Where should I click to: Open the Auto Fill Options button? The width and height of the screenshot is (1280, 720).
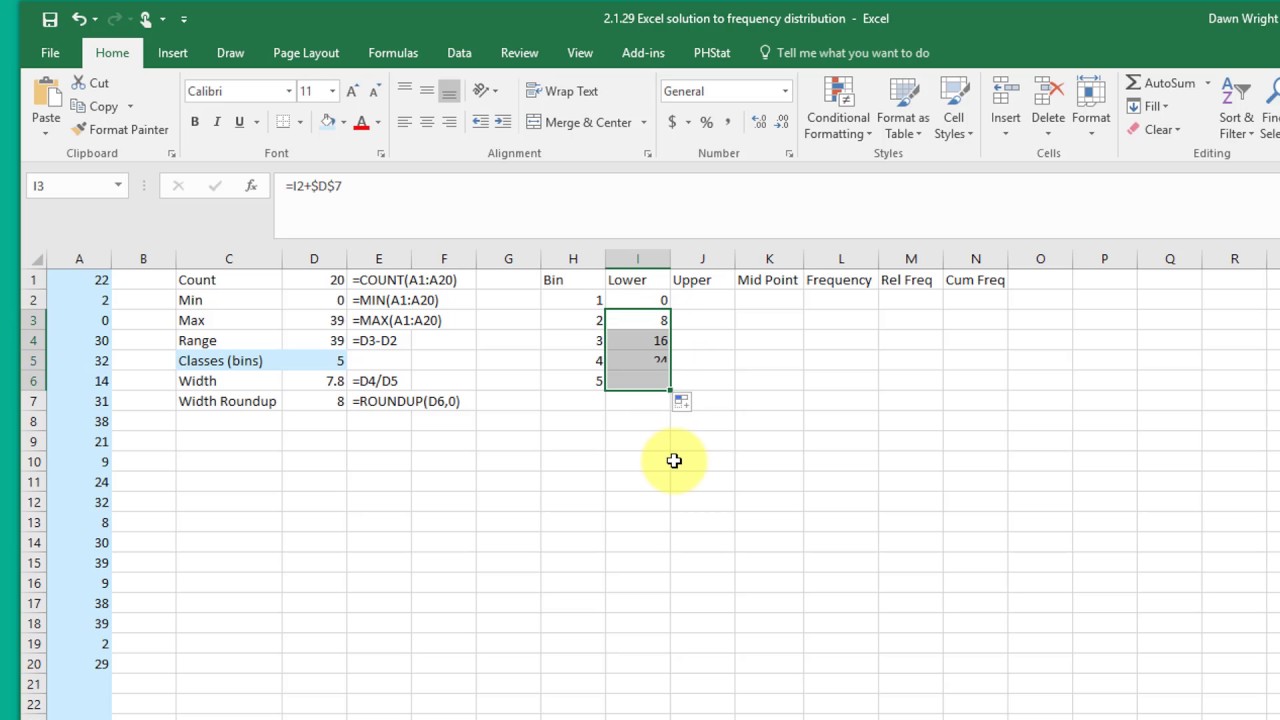pos(681,401)
